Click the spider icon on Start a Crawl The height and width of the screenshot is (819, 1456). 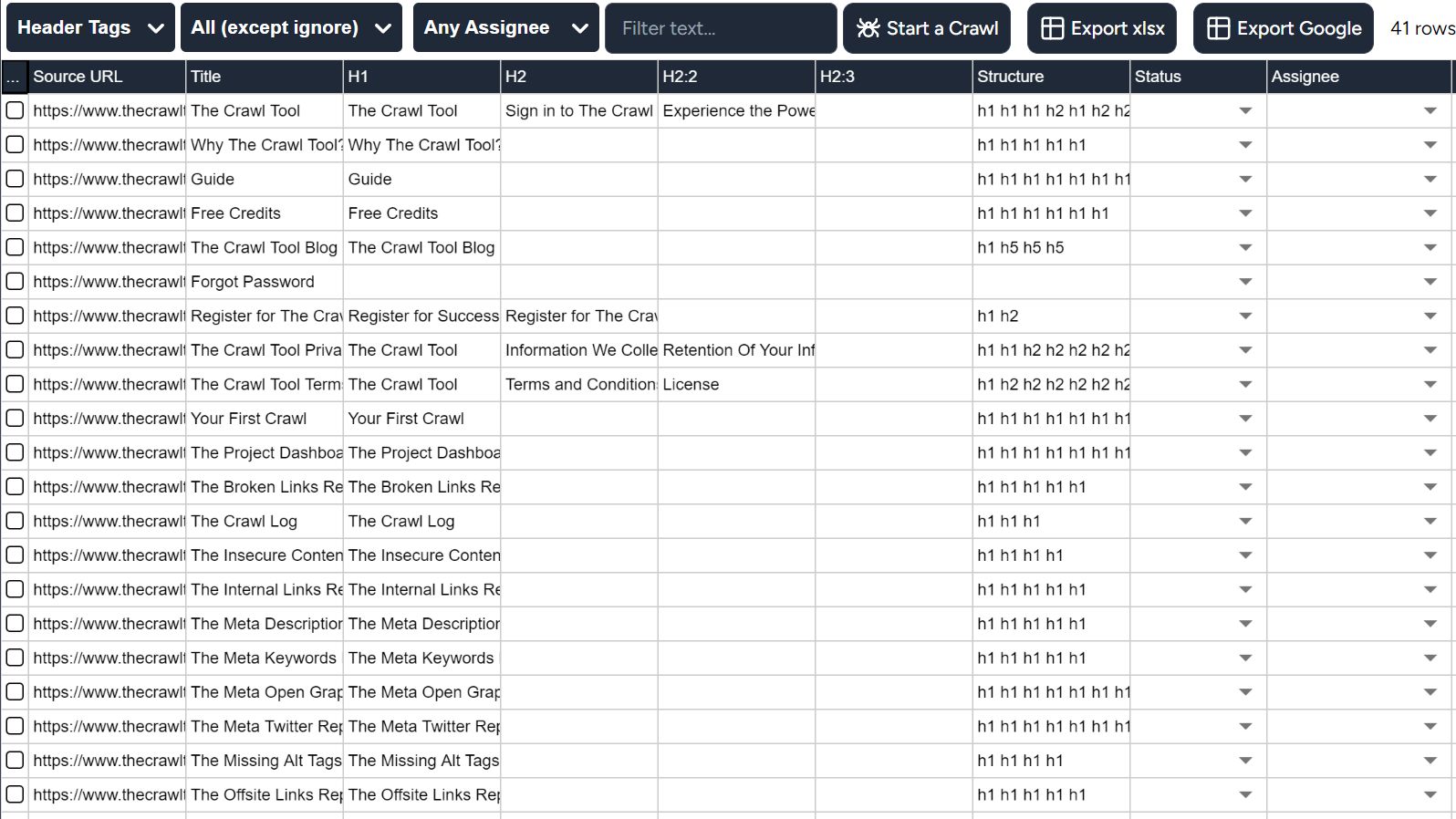pos(868,28)
